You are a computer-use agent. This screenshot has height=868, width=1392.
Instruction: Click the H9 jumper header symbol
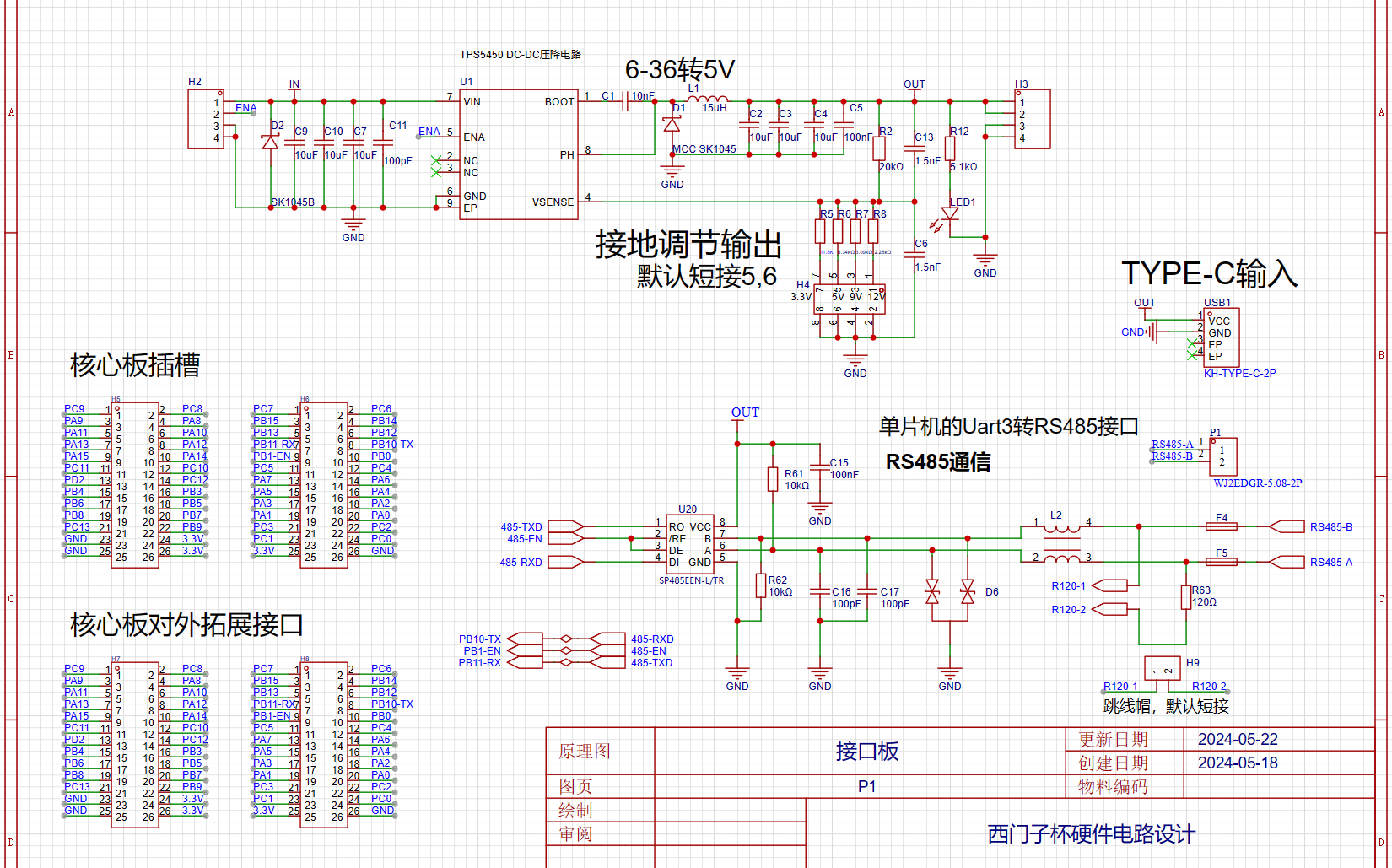click(x=1162, y=667)
